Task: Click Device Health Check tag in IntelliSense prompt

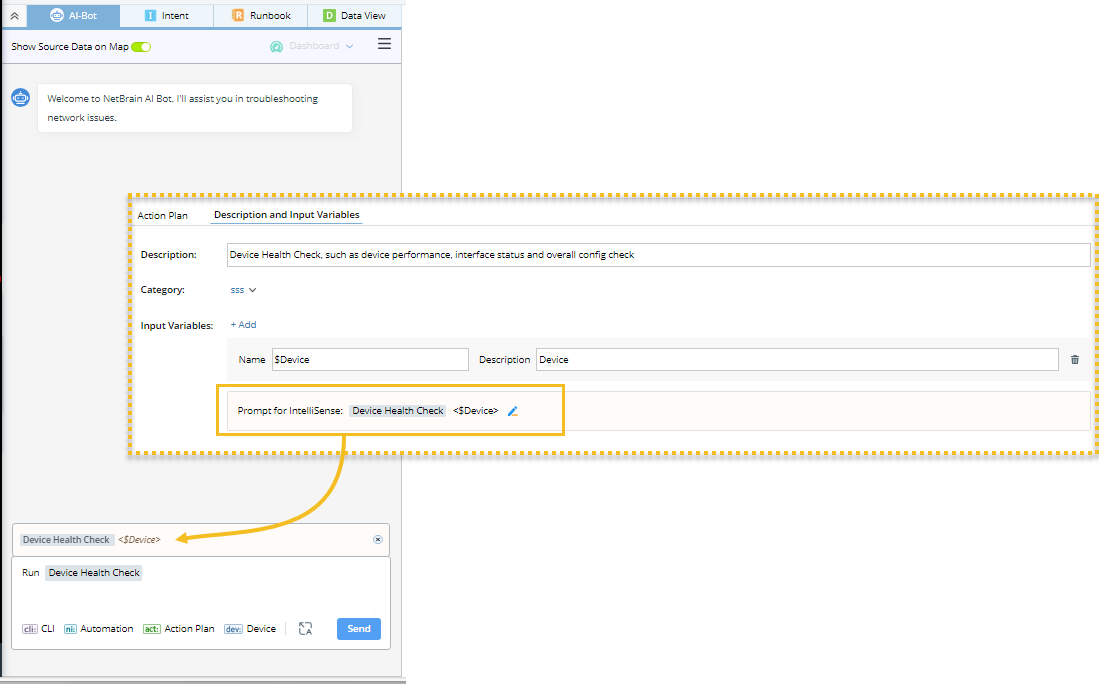Action: [398, 411]
